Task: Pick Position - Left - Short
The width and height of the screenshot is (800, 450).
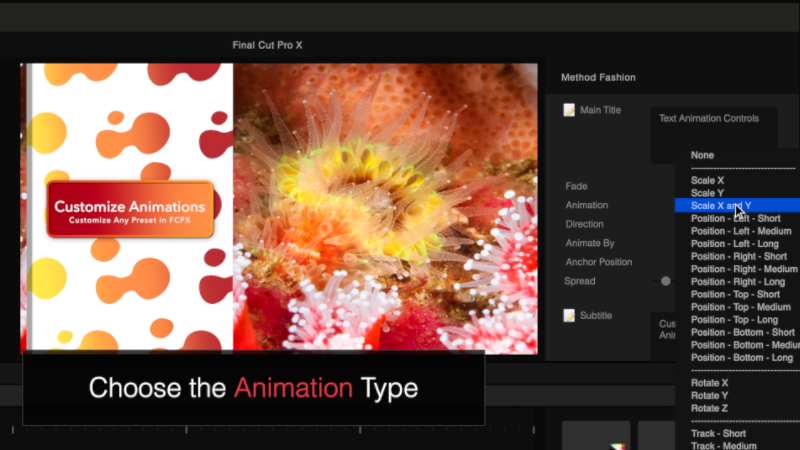Action: coord(736,218)
